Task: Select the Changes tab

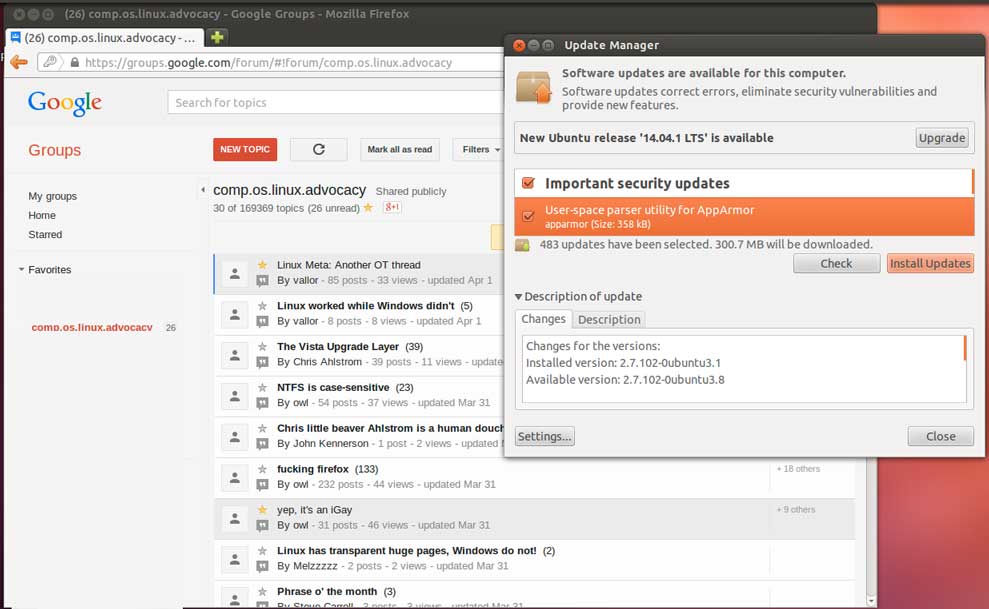Action: click(544, 319)
